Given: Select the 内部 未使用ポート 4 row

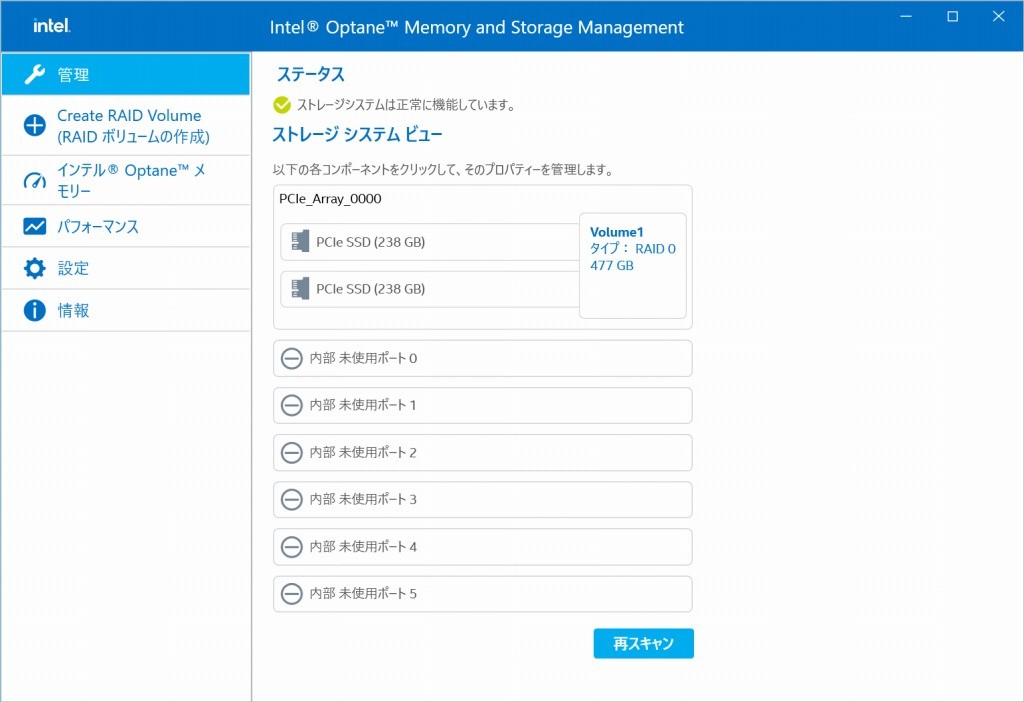Looking at the screenshot, I should 482,546.
